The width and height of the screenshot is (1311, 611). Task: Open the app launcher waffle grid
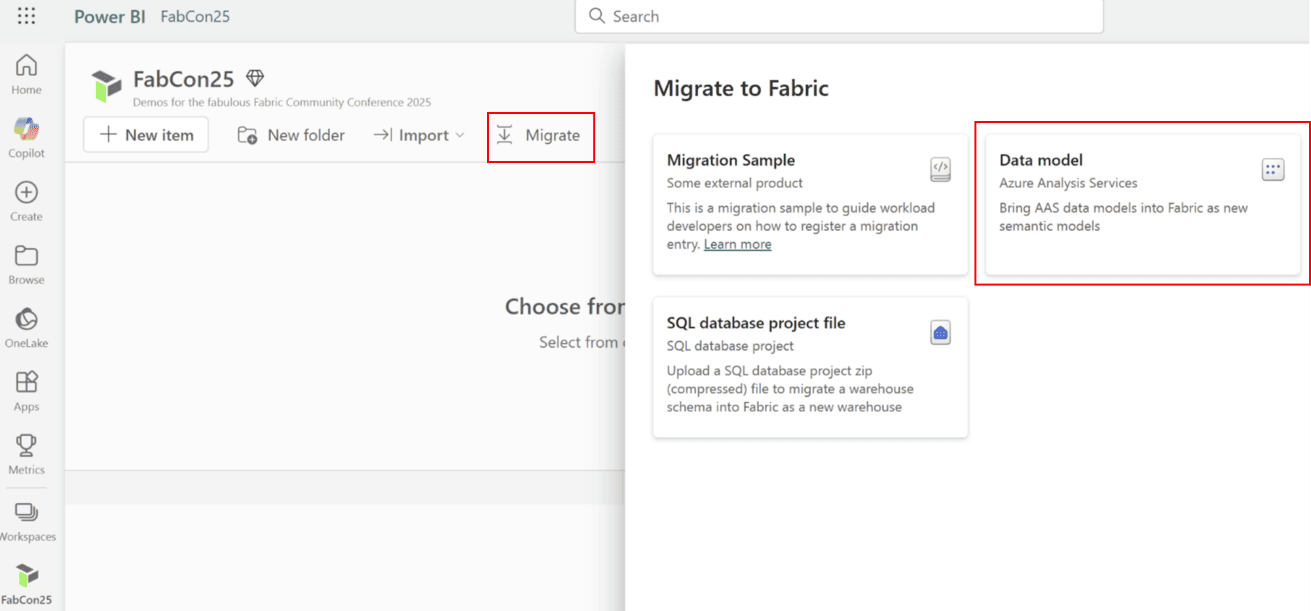tap(27, 17)
